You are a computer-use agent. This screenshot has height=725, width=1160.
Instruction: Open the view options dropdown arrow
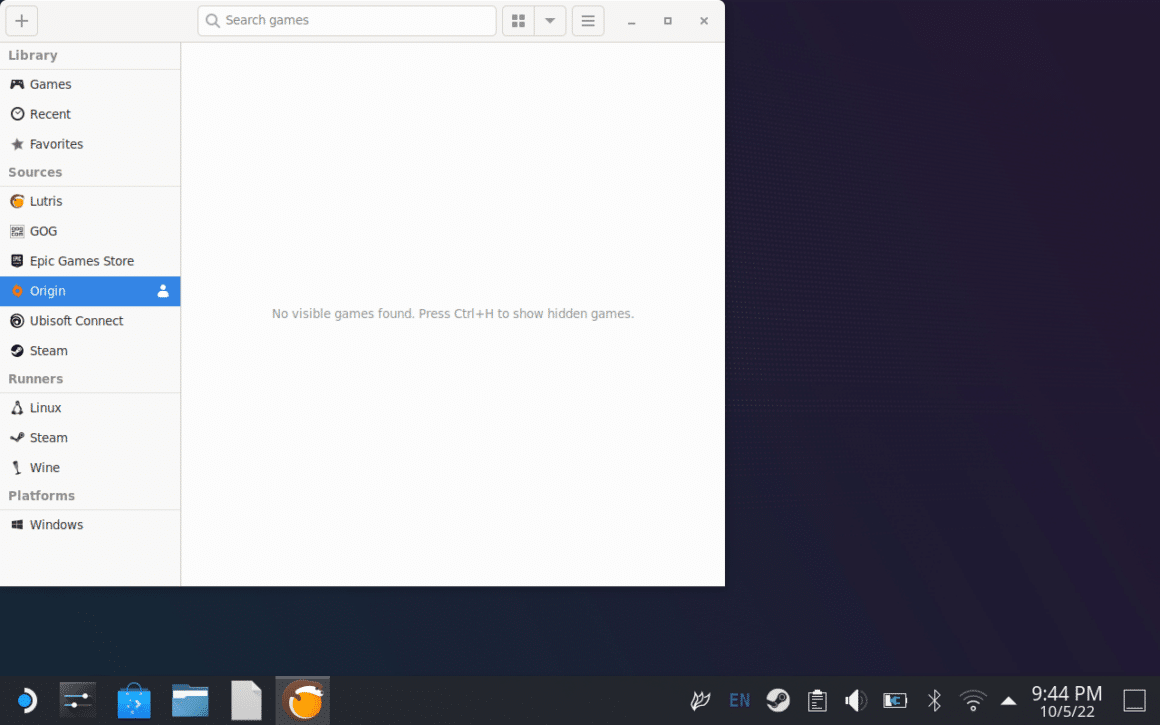(550, 20)
